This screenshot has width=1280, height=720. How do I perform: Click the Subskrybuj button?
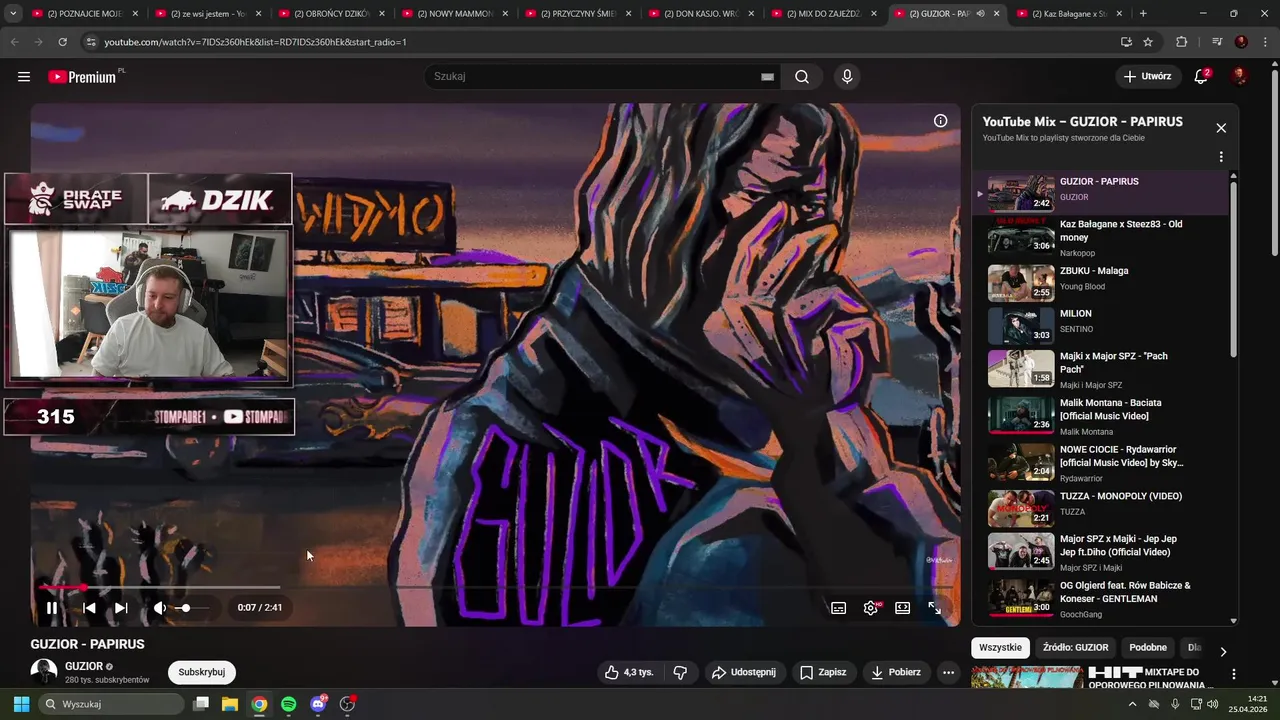202,672
